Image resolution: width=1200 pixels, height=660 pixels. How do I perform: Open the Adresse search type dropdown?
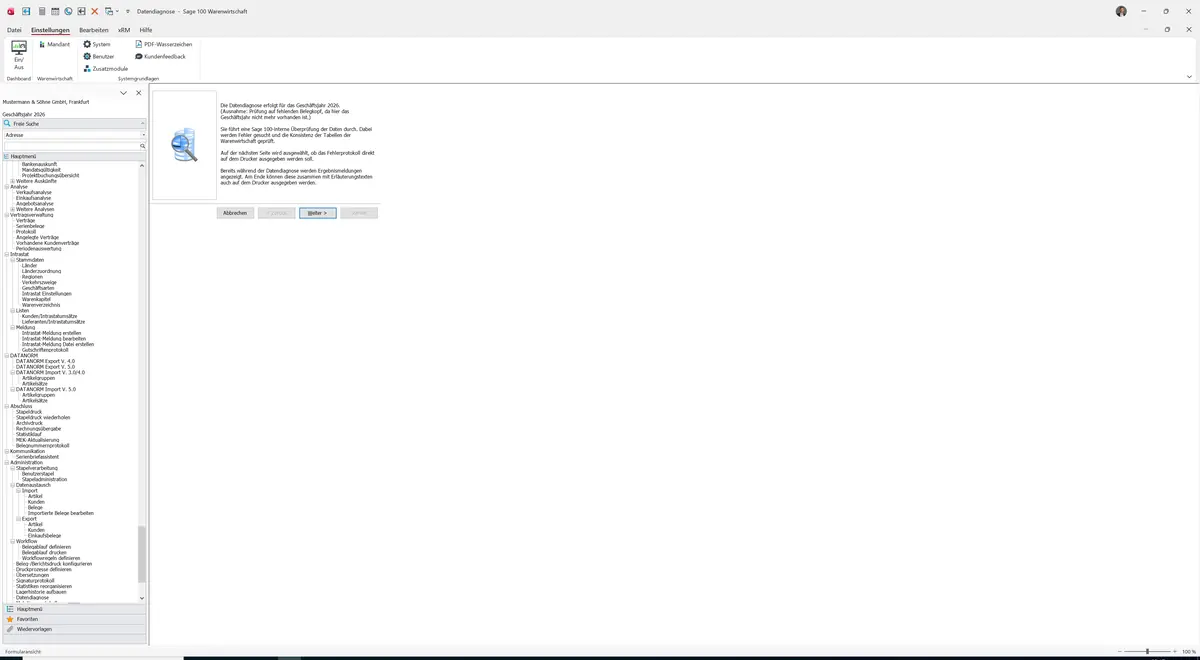[143, 134]
